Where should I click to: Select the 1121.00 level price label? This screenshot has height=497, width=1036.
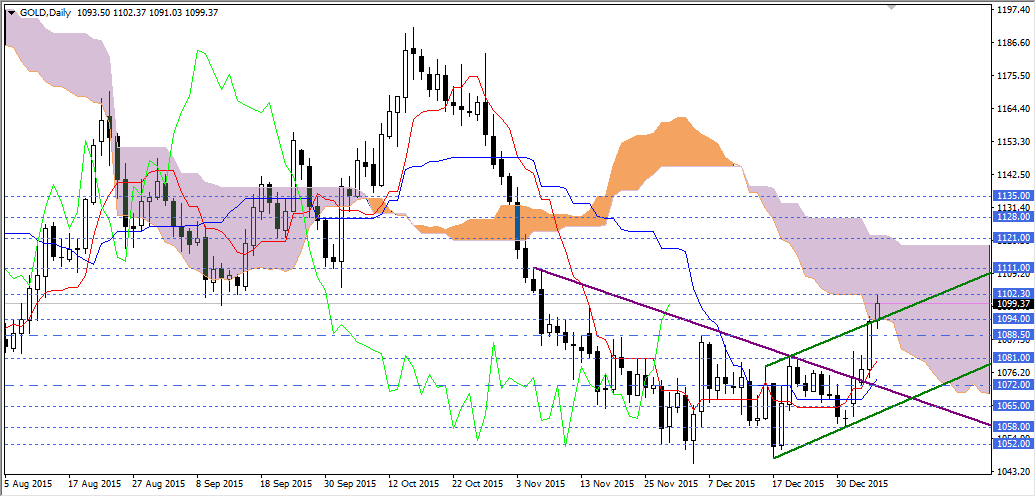[1012, 238]
